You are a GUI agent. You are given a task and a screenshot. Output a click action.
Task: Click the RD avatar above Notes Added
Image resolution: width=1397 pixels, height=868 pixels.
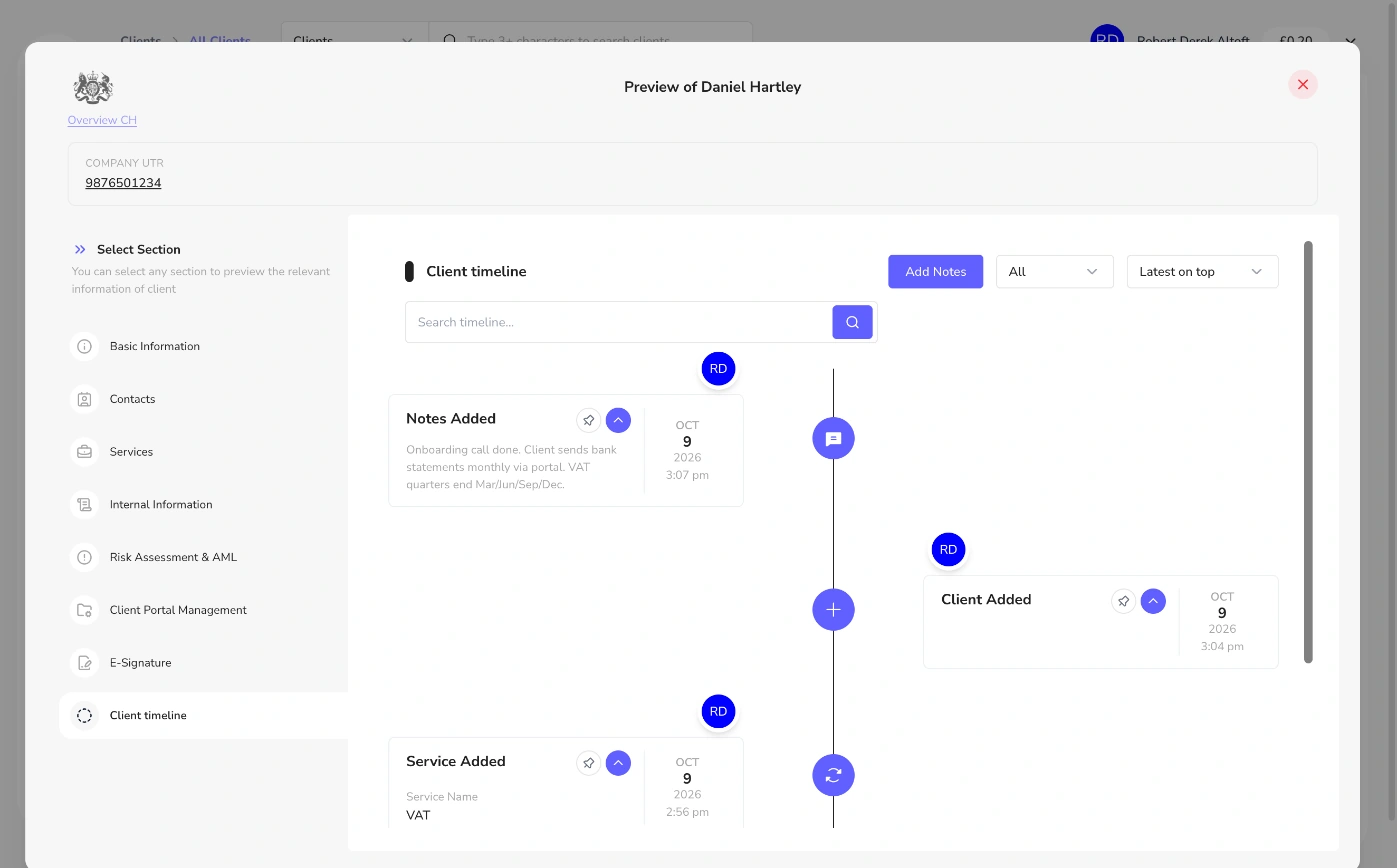coord(718,368)
